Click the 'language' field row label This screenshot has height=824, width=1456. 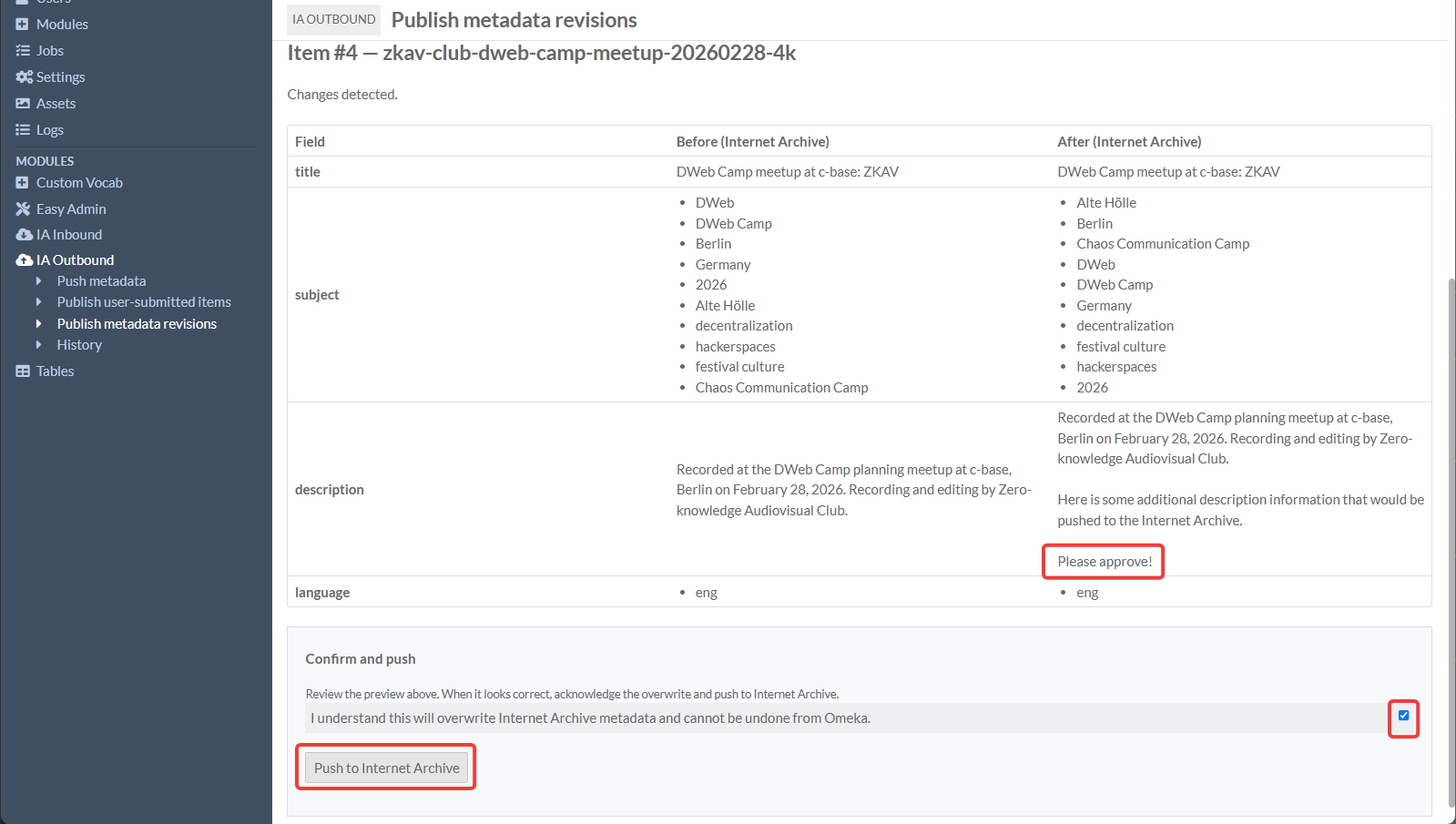(x=322, y=593)
